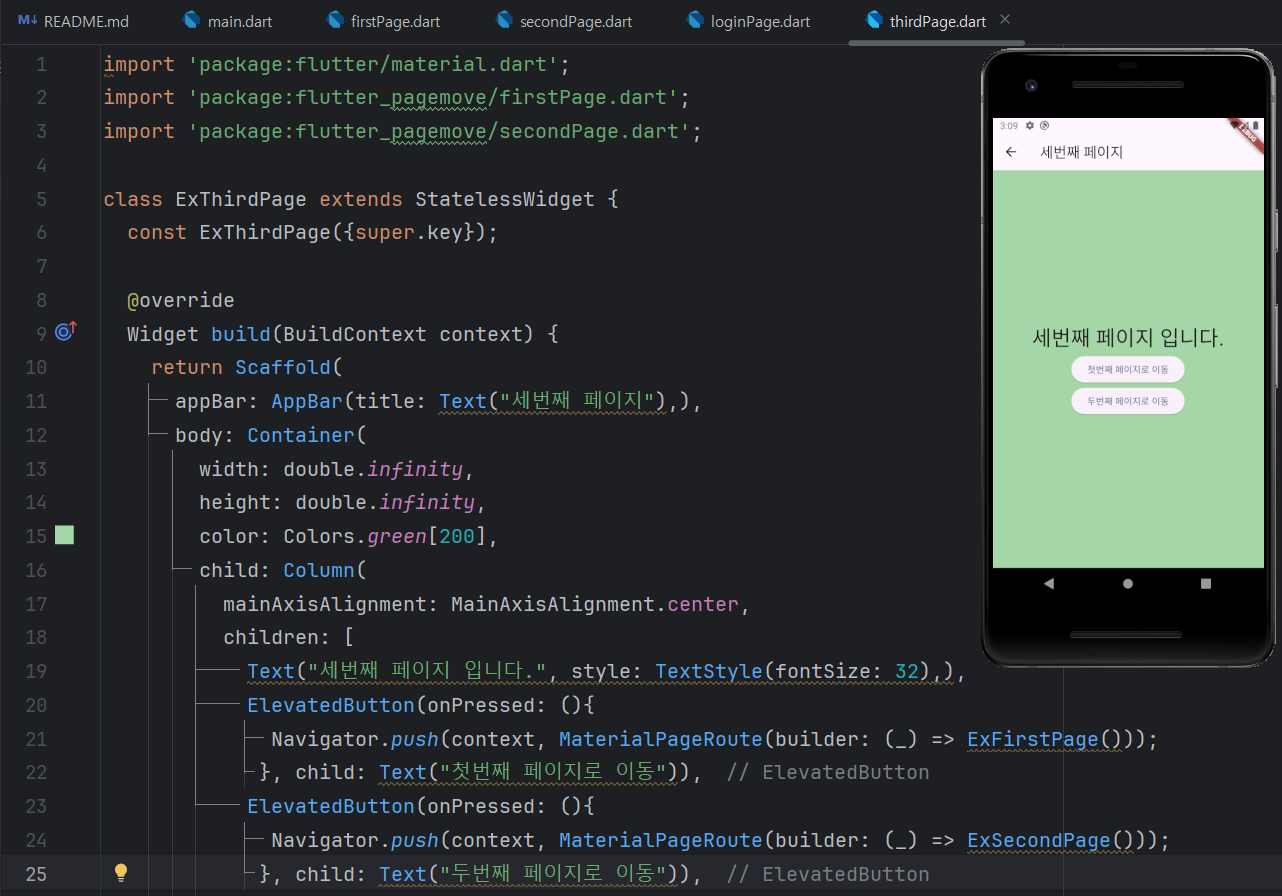
Task: Click infinity on the width line
Action: 415,469
